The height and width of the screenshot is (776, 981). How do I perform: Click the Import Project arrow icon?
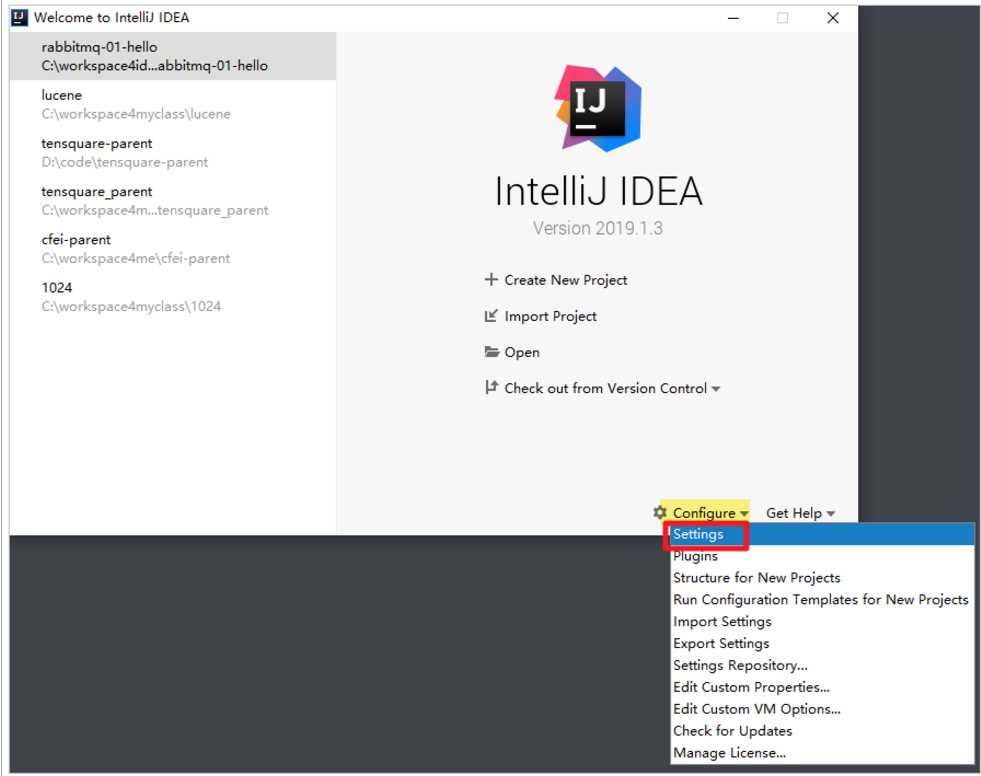(x=491, y=315)
